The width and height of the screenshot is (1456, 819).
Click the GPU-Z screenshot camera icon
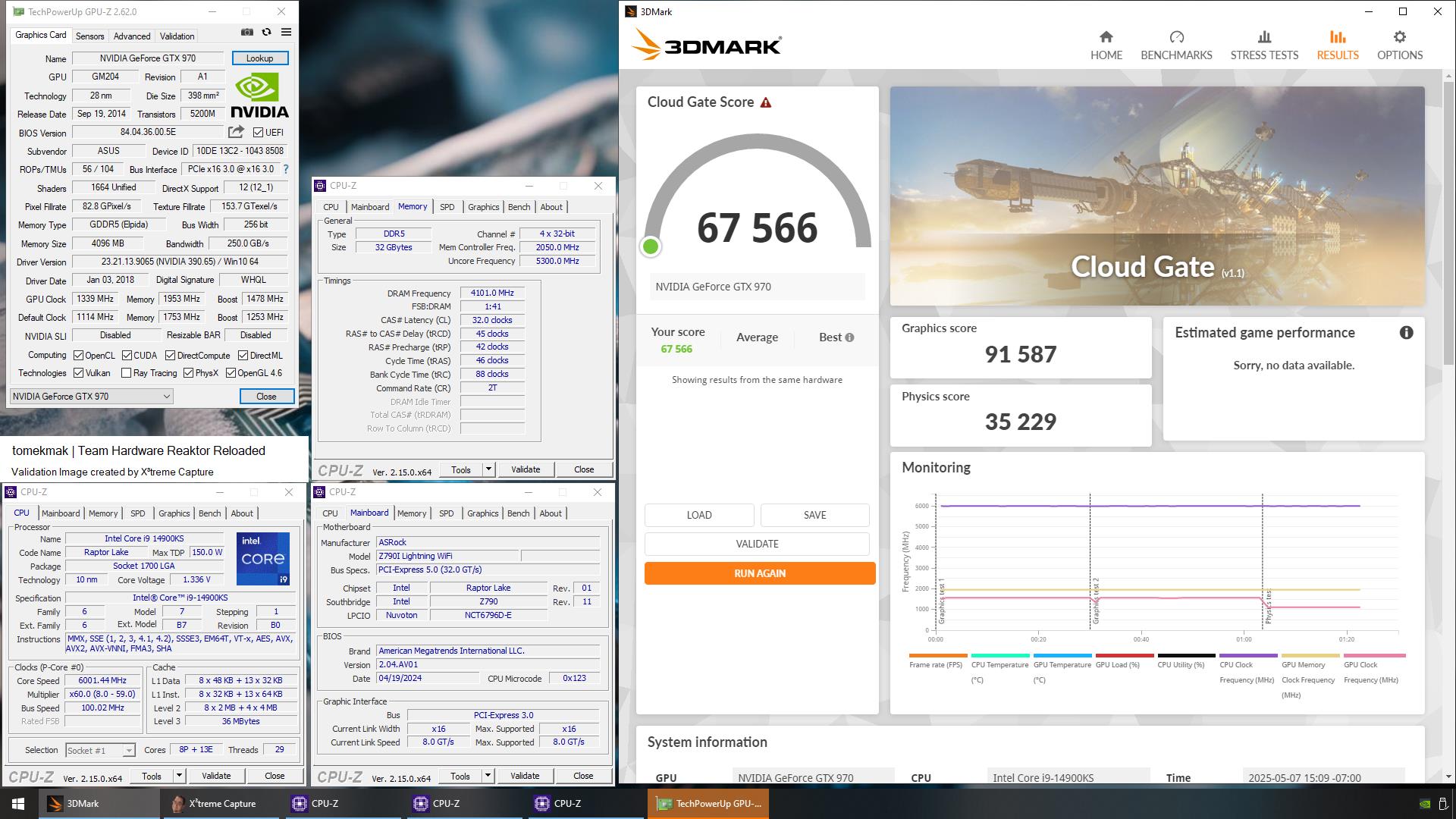(x=247, y=33)
